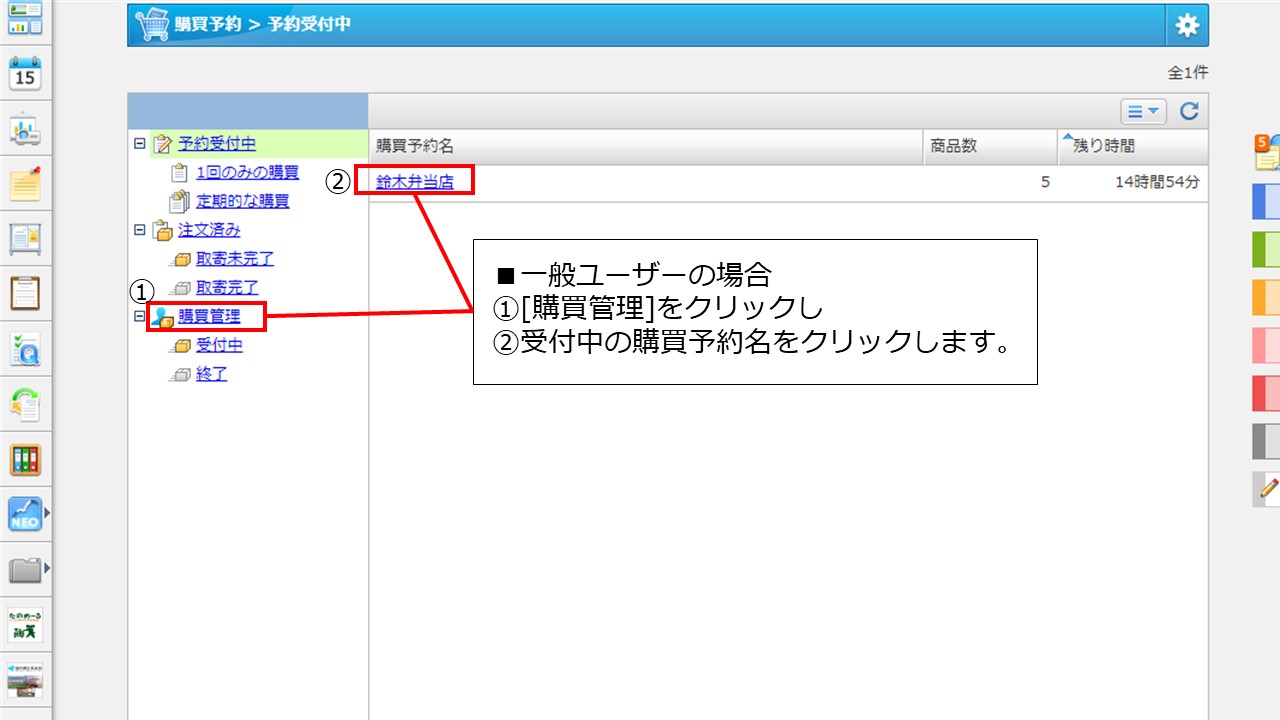Viewport: 1280px width, 720px height.
Task: Open the yellow sticky note icon in sidebar
Action: 25,183
